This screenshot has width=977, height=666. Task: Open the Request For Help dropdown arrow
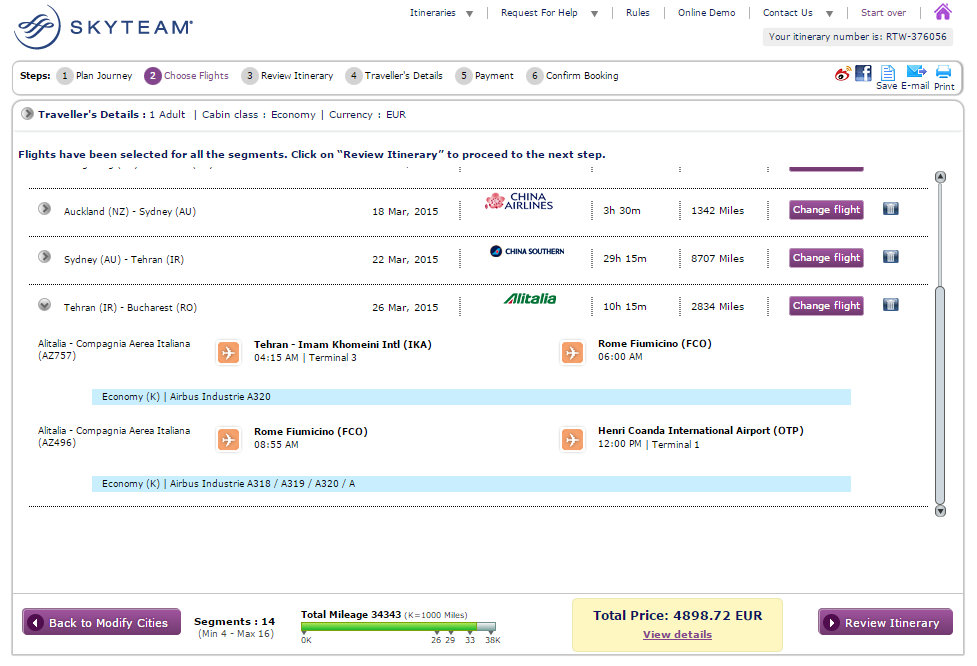coord(594,14)
